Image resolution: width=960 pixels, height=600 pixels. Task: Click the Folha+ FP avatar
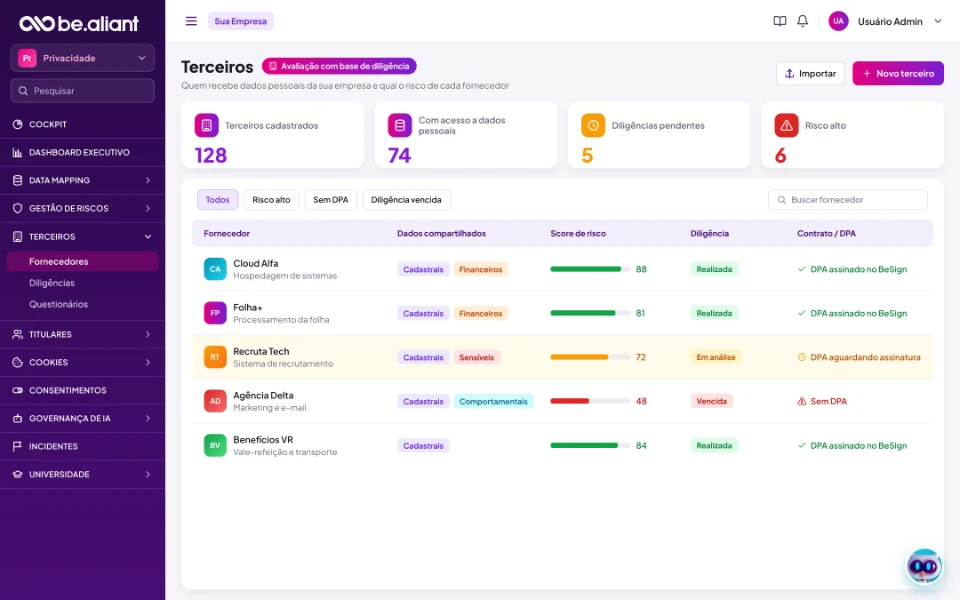click(x=215, y=313)
